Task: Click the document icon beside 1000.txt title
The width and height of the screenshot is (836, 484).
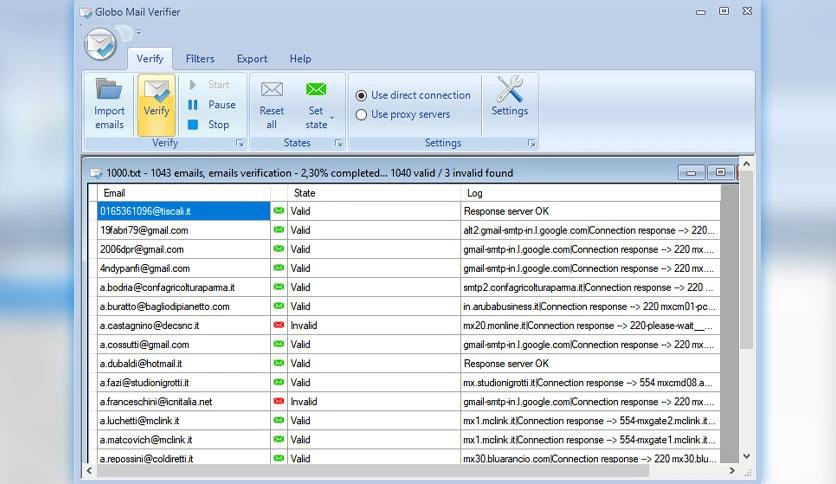Action: [x=97, y=173]
